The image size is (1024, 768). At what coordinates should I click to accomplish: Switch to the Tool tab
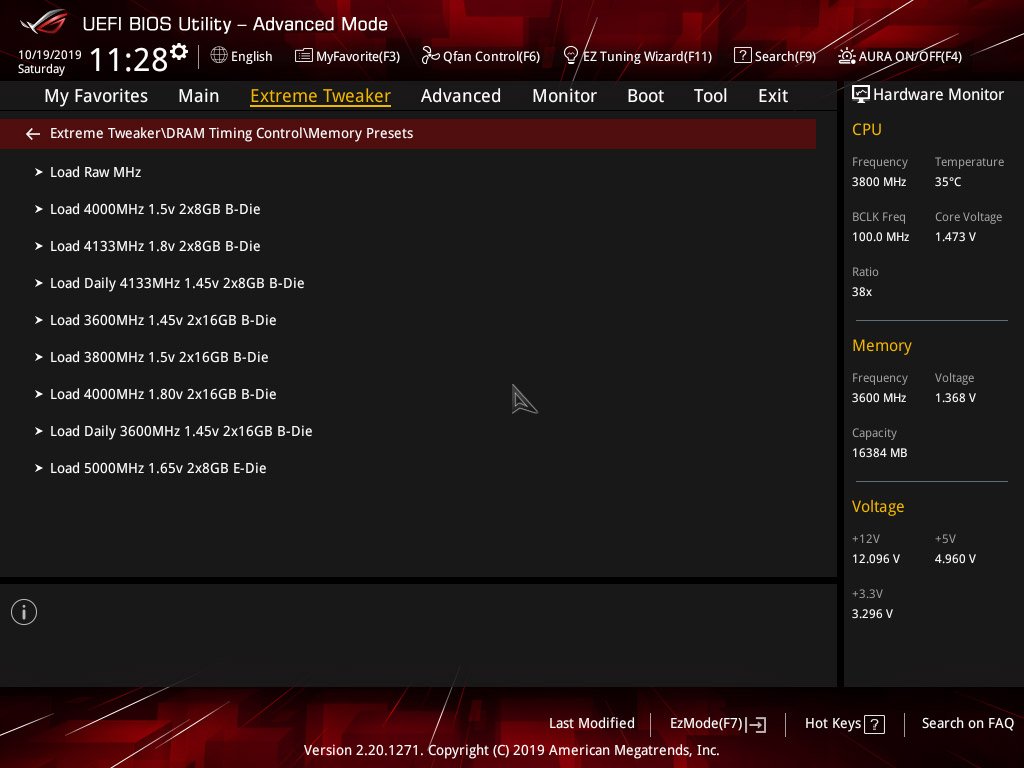(710, 96)
